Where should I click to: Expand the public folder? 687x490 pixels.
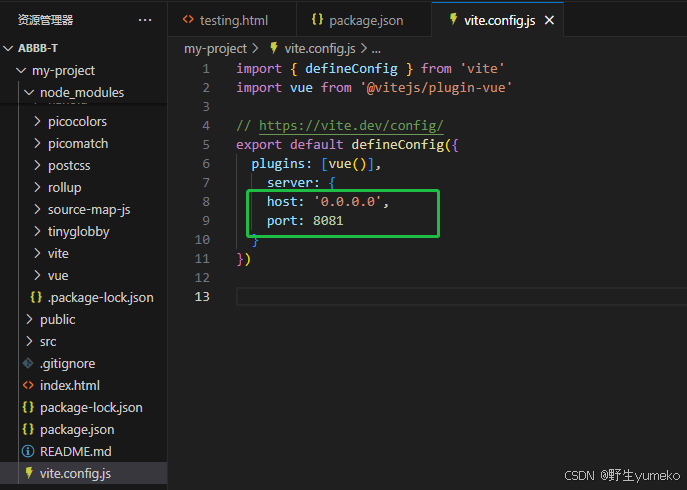(x=29, y=319)
